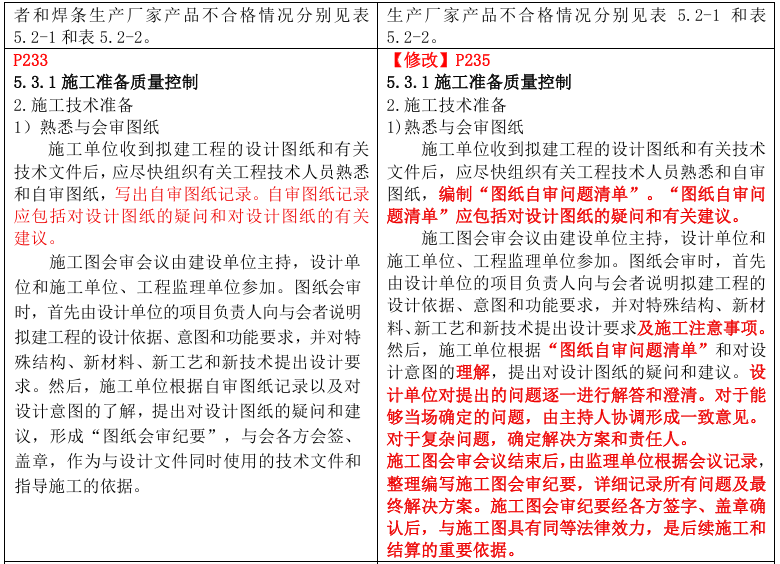Click left column heading 5.3.1 施工准备质量控制
The width and height of the screenshot is (780, 564).
(106, 82)
